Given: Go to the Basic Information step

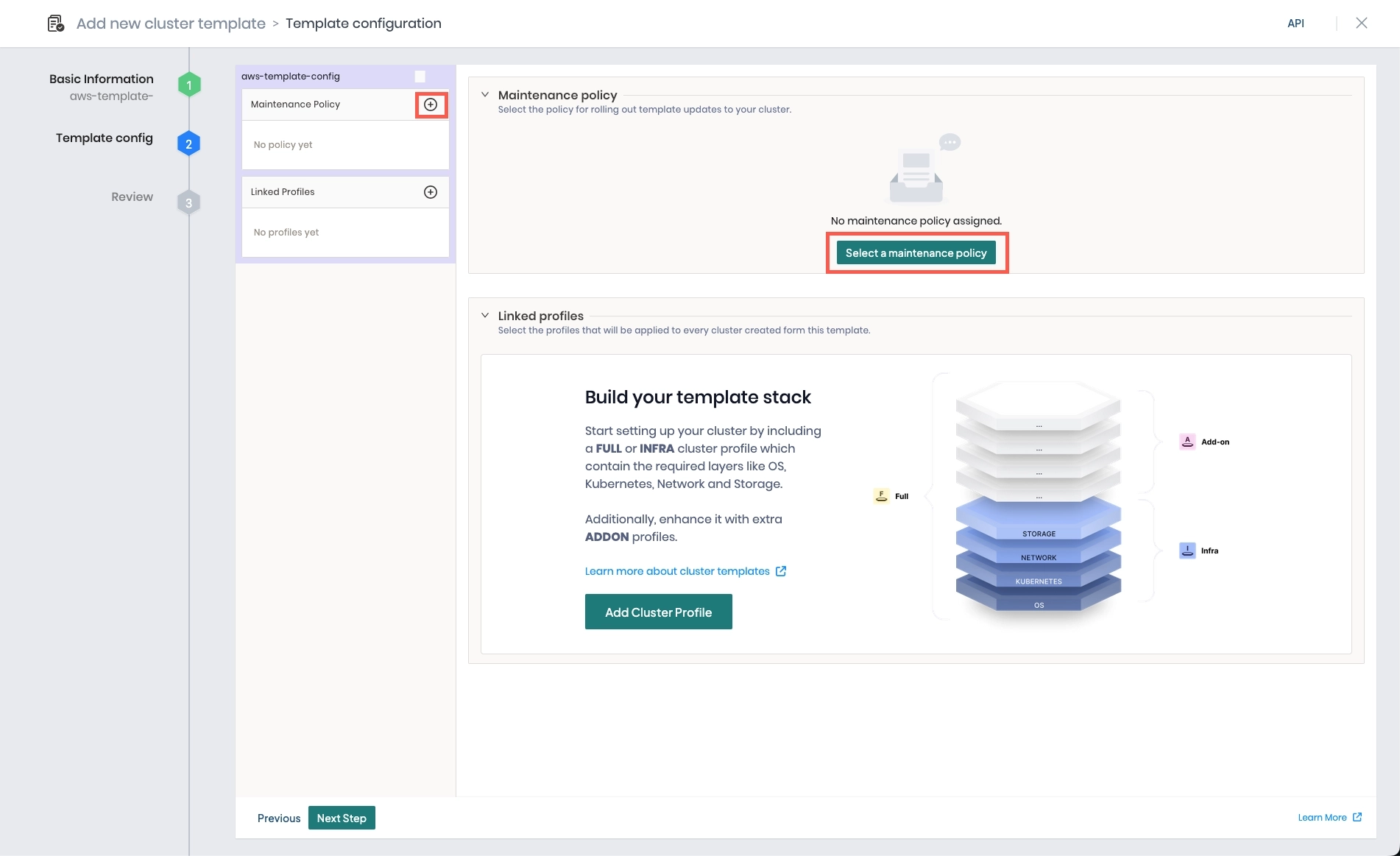Looking at the screenshot, I should click(100, 79).
